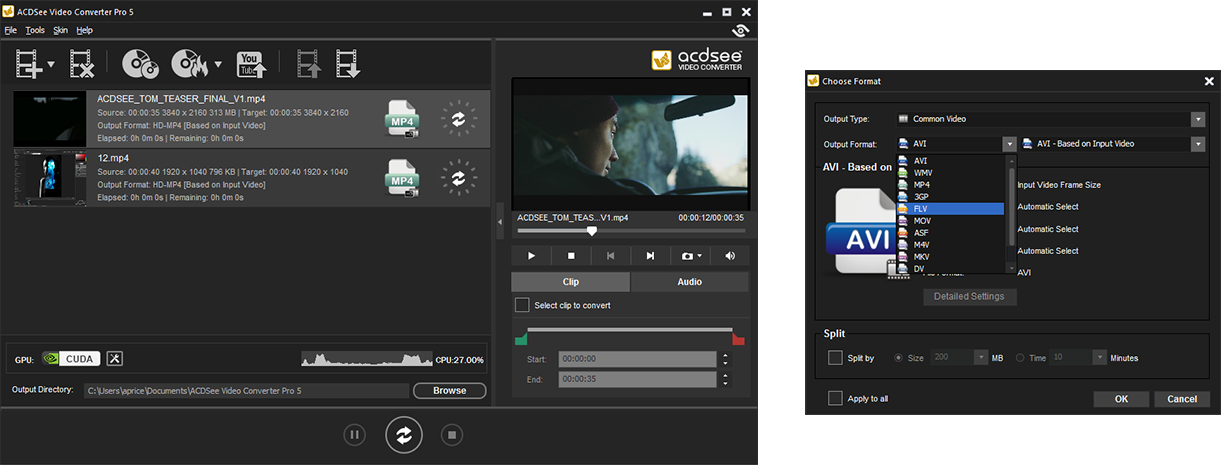Expand the Burn disc dropdown arrow
The image size is (1221, 465).
(x=217, y=67)
